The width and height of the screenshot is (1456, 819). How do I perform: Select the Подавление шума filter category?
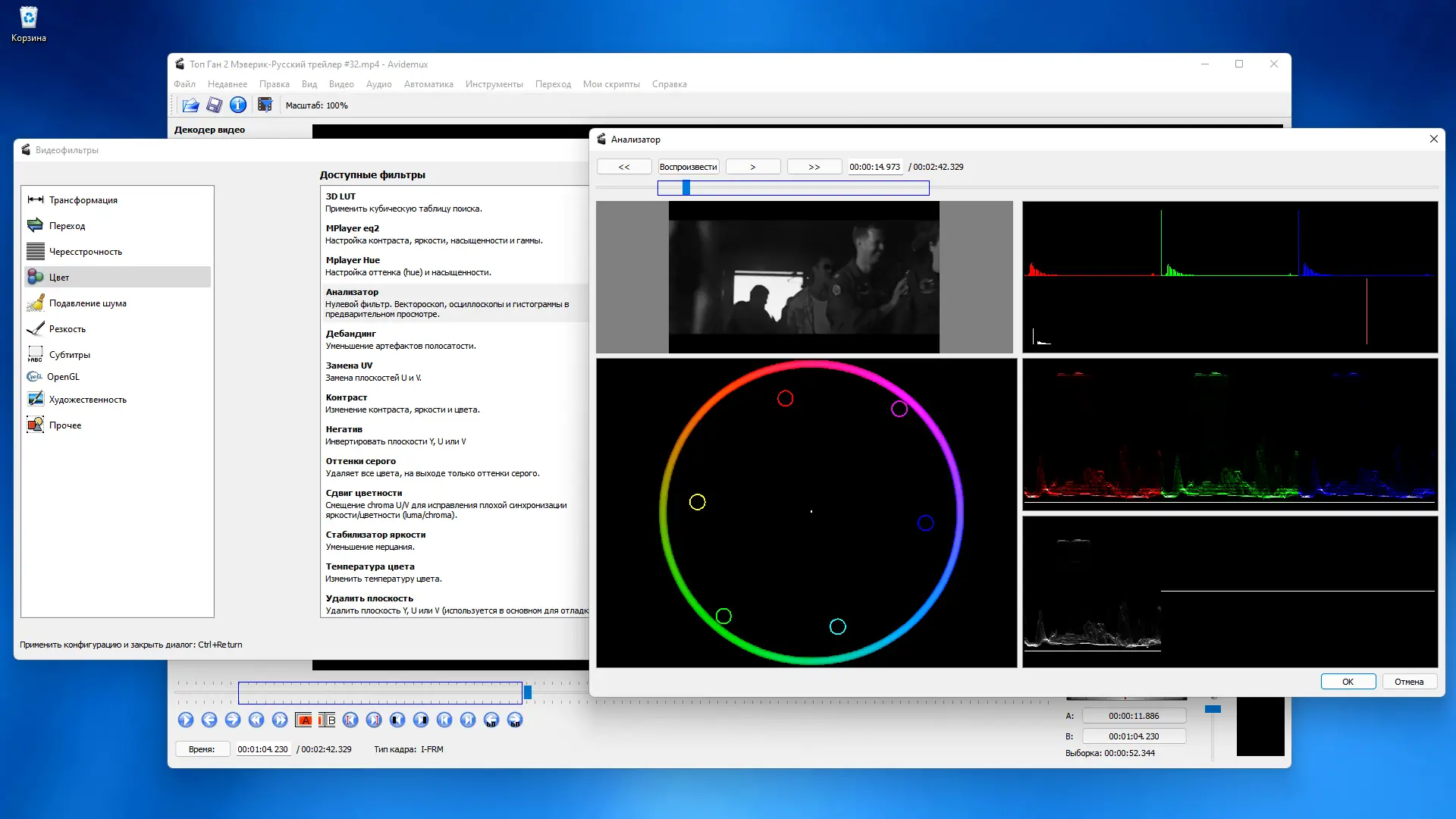(x=87, y=303)
